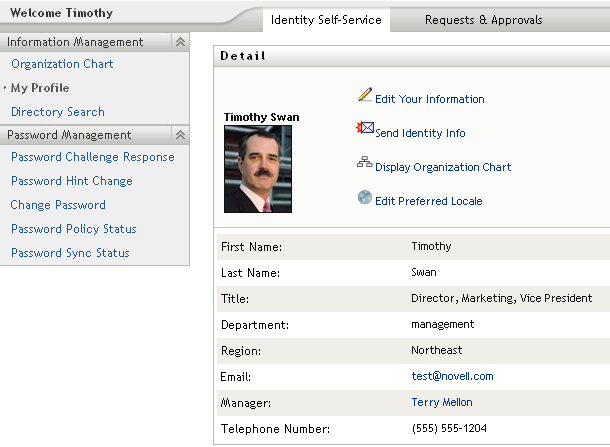Open manager Terry Mellon's profile
610x447 pixels.
[x=442, y=402]
